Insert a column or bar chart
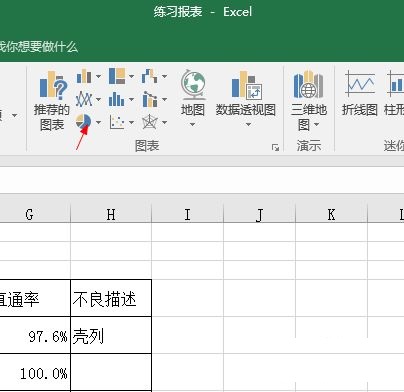Screen dimensions: 404x392 [x=84, y=76]
